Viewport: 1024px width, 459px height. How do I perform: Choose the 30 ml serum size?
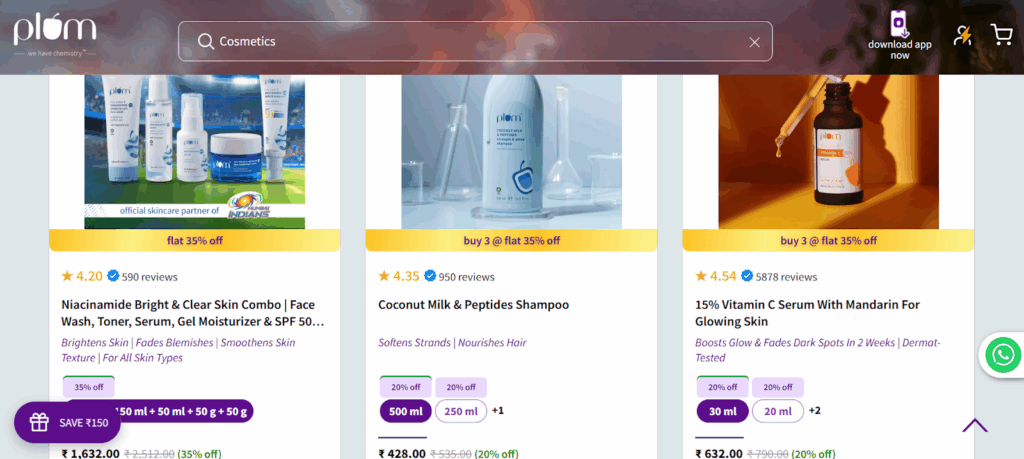click(x=722, y=411)
